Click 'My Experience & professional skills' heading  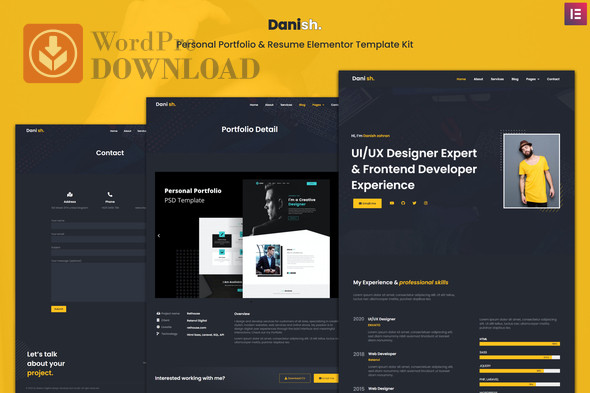tap(400, 282)
